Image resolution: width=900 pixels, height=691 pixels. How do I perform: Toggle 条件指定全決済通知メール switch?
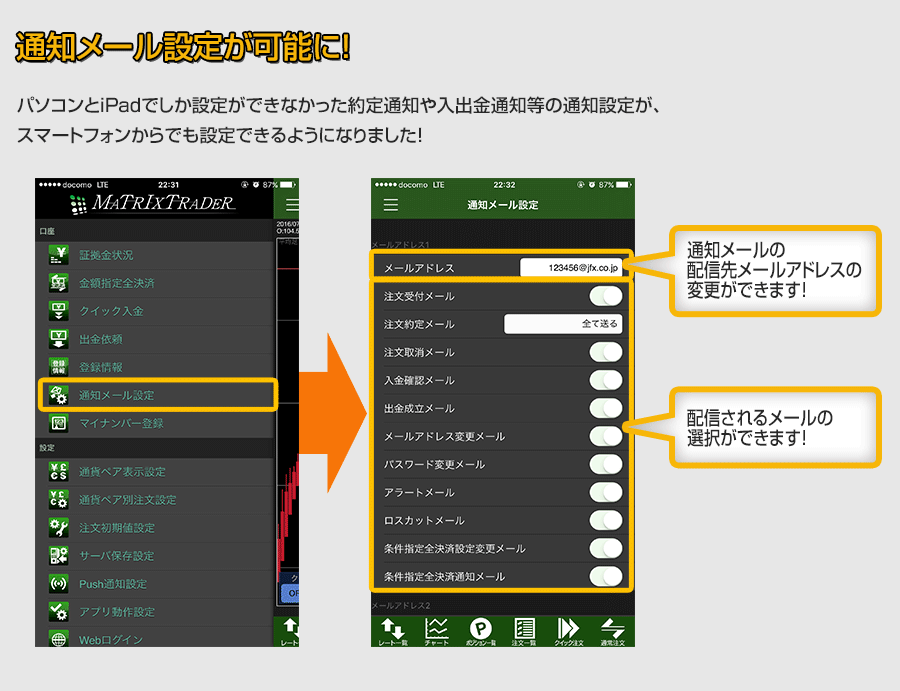point(606,576)
